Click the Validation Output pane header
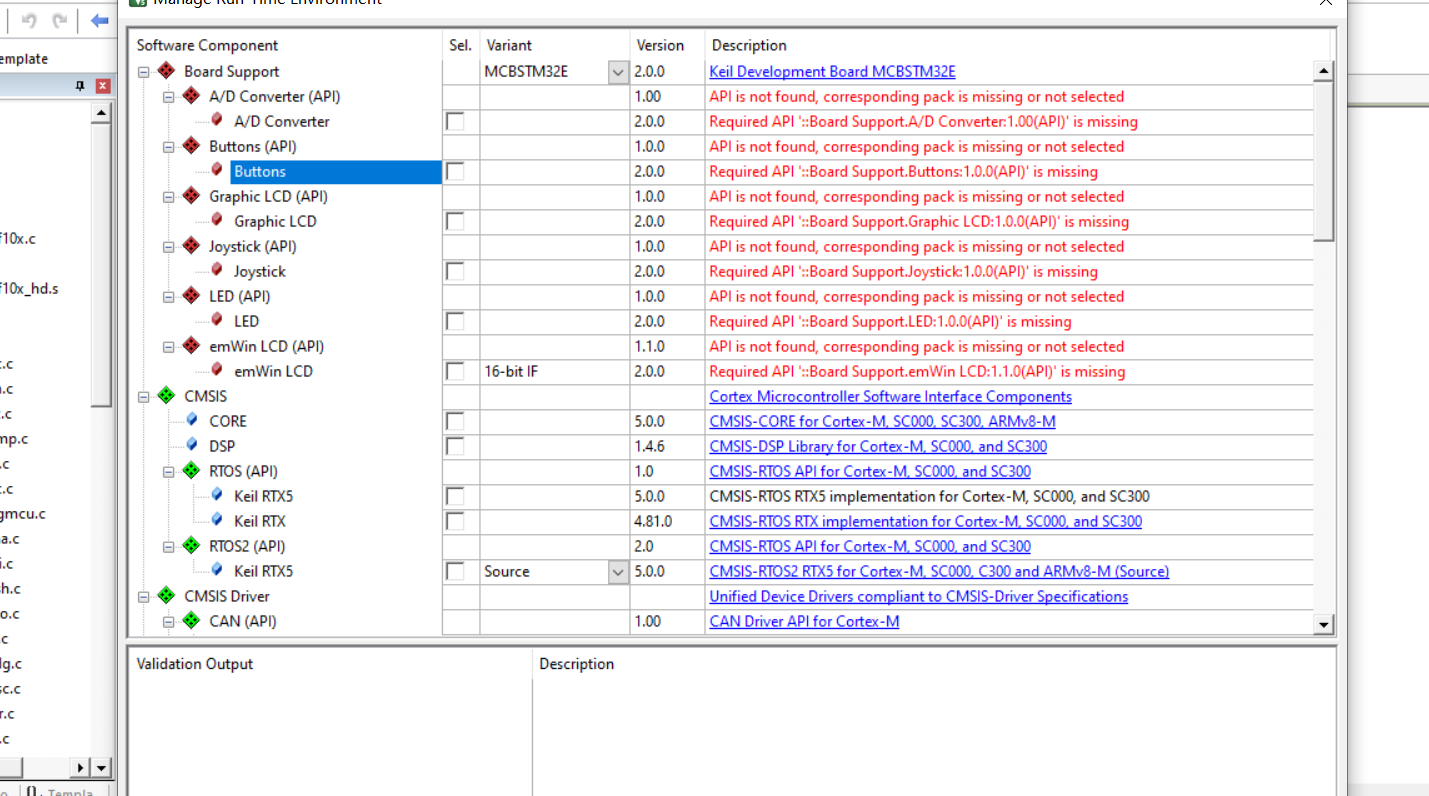Screen dimensions: 1429x796 tap(195, 664)
